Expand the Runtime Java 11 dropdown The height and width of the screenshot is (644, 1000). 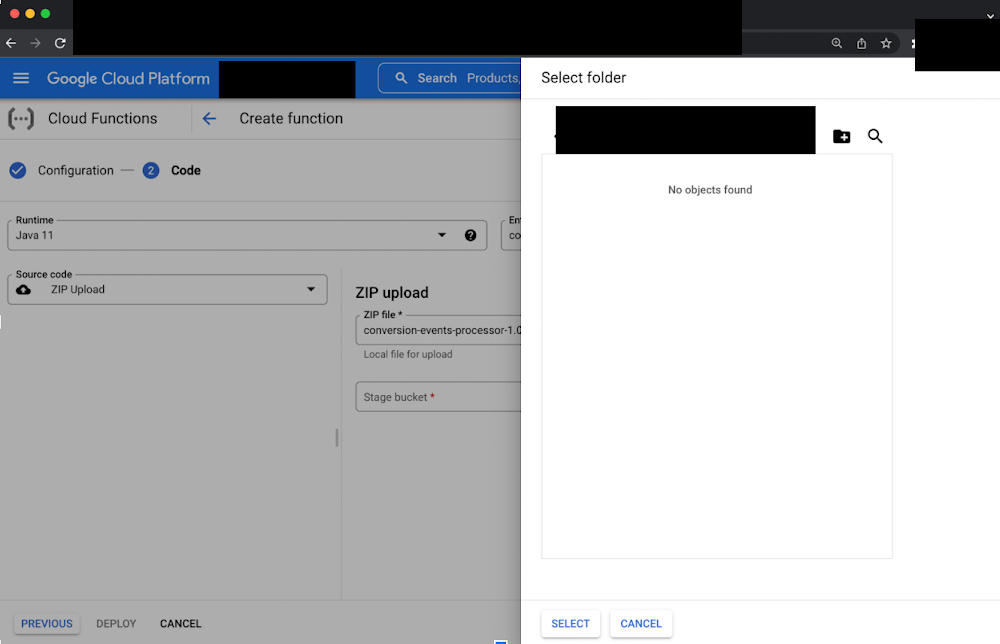[441, 235]
